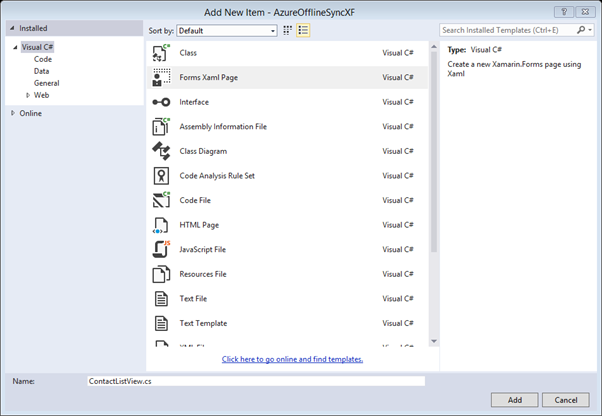The image size is (602, 416).
Task: Click the 'Interface' template name
Action: pyautogui.click(x=194, y=102)
